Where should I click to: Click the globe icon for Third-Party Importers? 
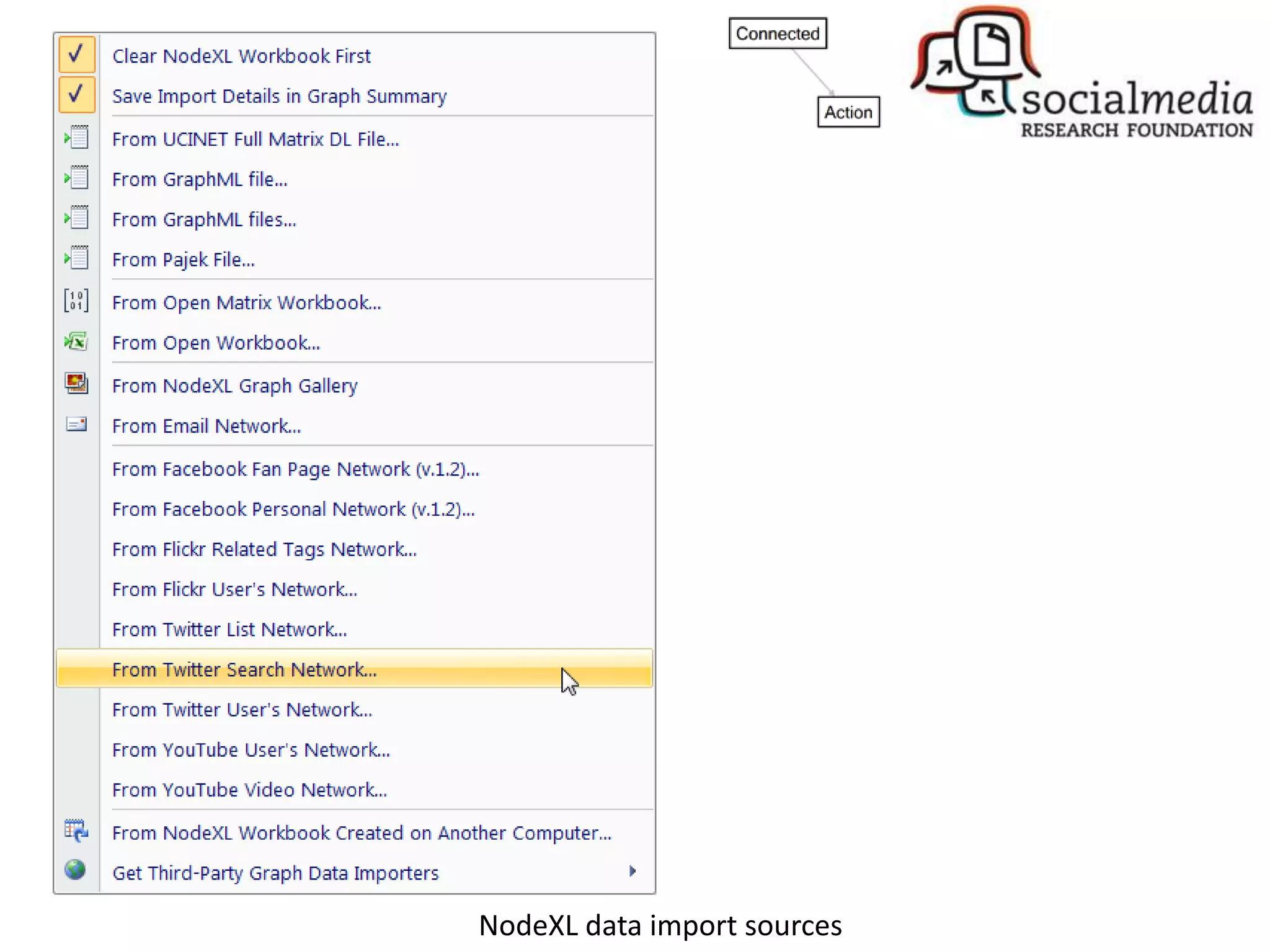(x=75, y=870)
